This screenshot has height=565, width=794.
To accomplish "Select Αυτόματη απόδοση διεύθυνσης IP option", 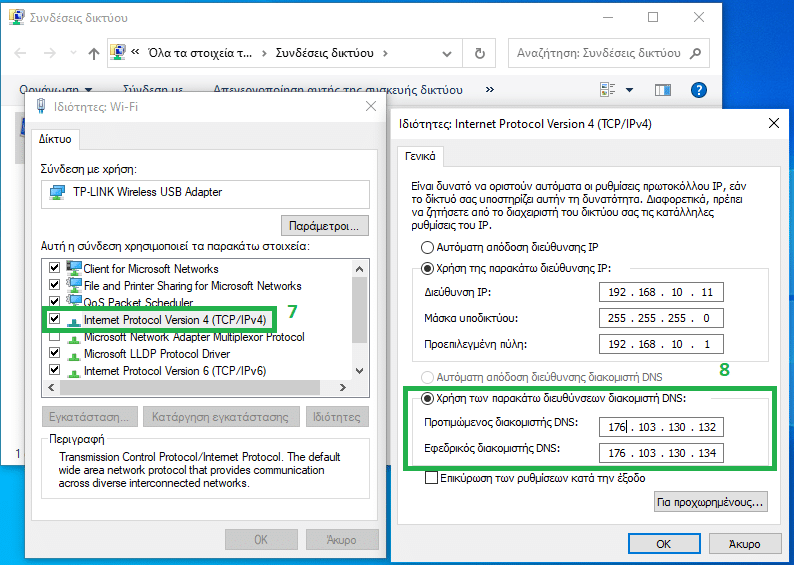I will [427, 248].
